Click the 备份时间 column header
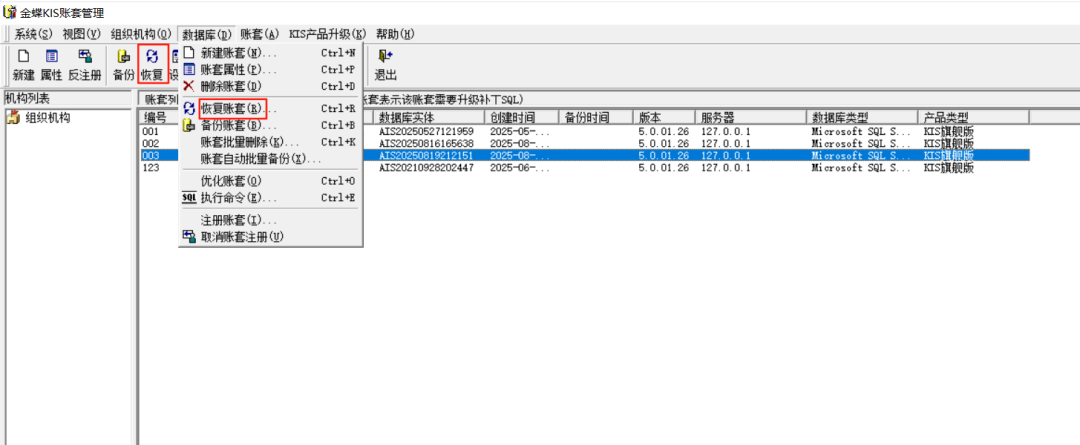This screenshot has height=445, width=1080. tap(595, 116)
